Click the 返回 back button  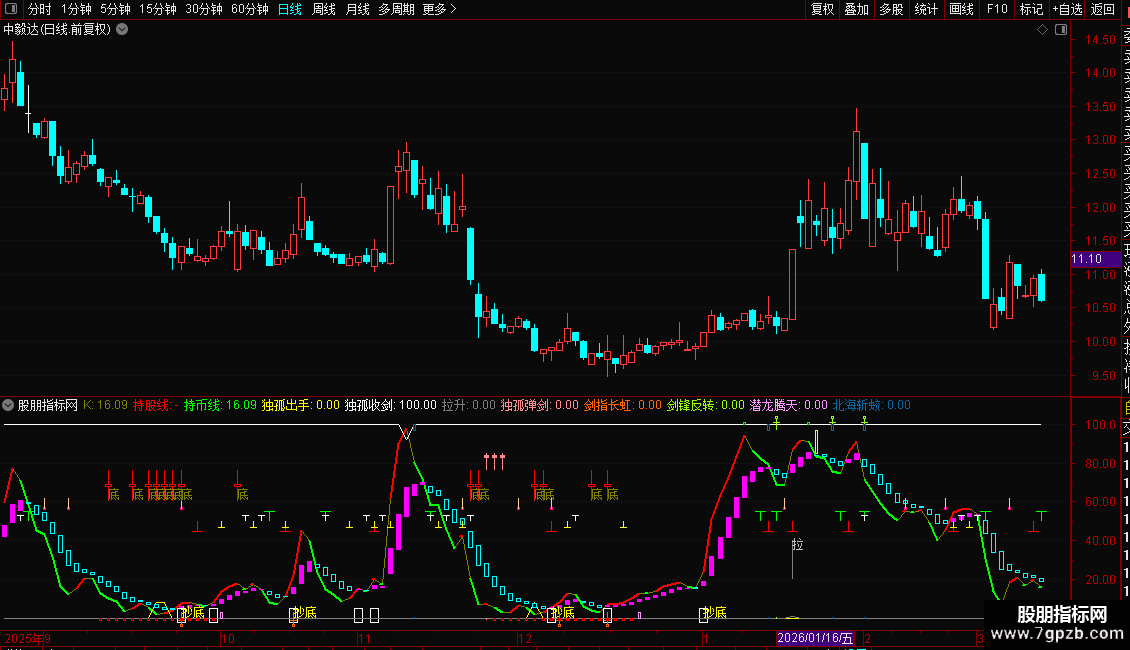coord(1103,10)
